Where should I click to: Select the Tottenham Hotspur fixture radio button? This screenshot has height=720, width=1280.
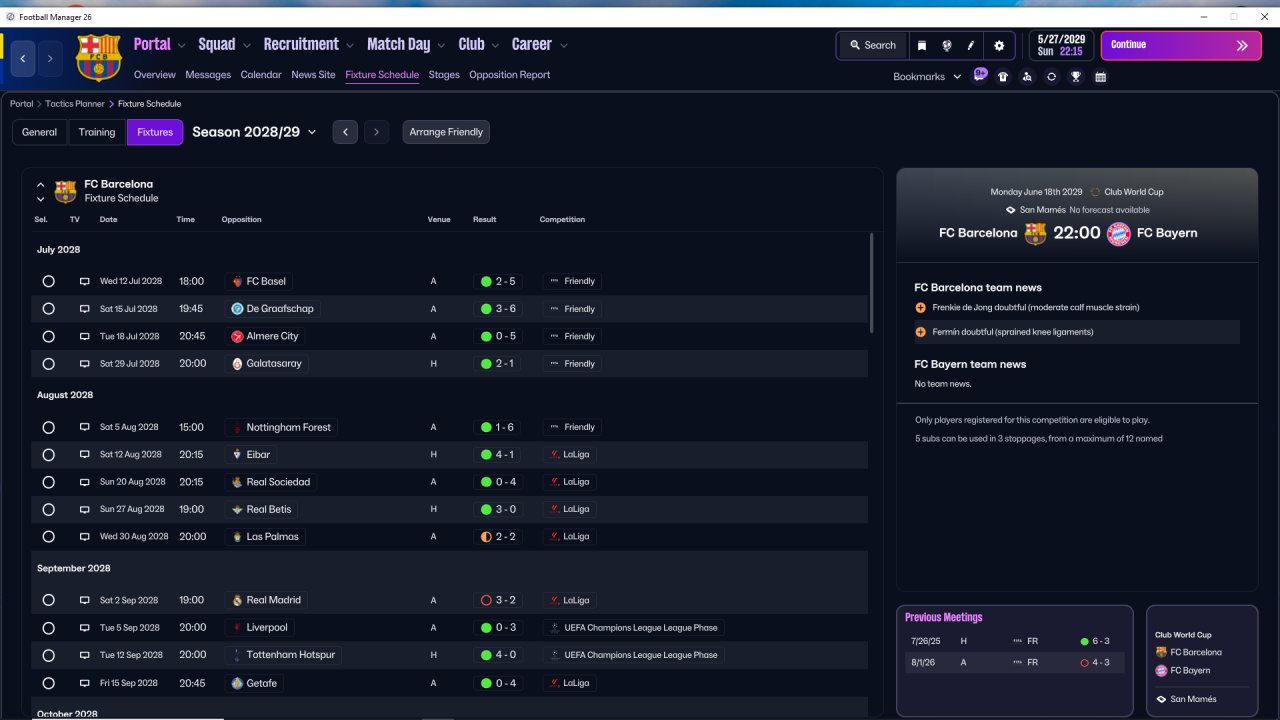(48, 656)
